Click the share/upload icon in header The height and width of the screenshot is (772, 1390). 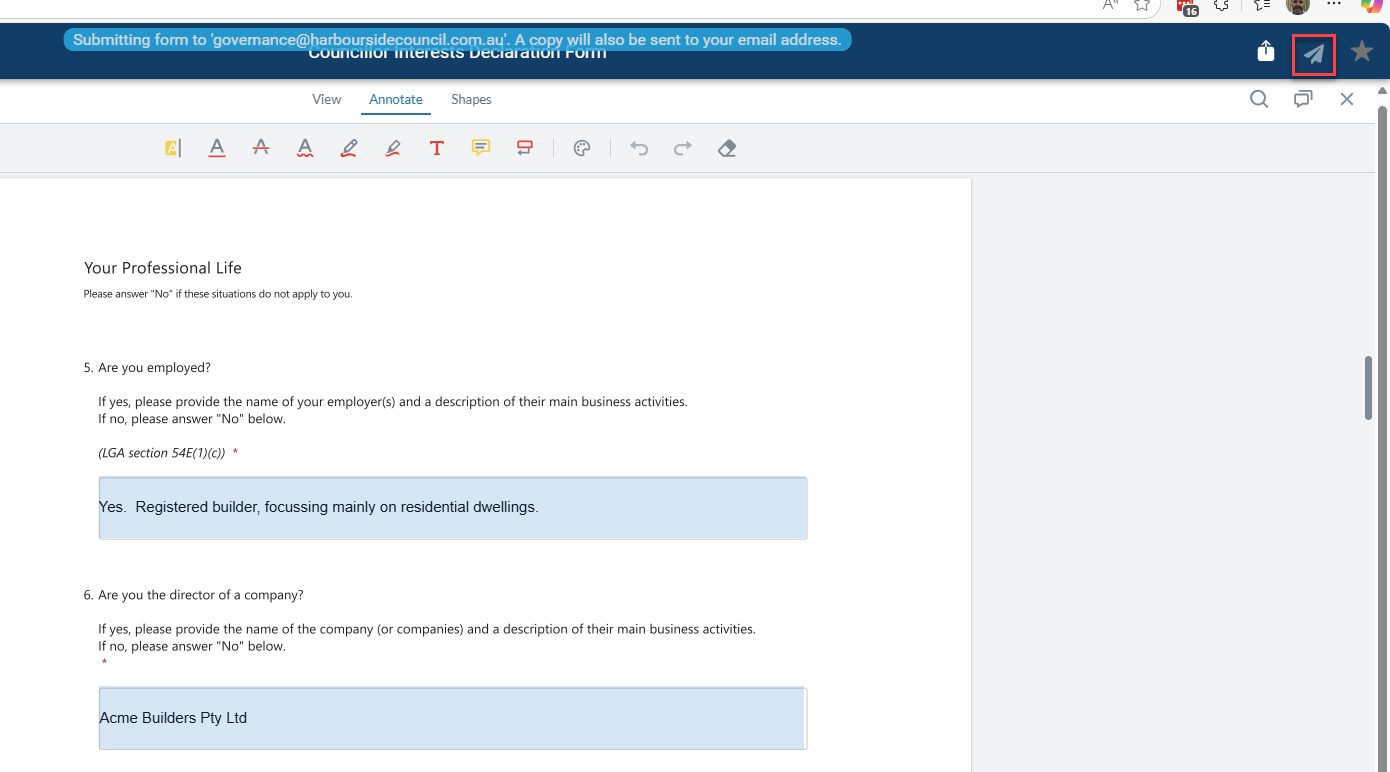pos(1266,52)
